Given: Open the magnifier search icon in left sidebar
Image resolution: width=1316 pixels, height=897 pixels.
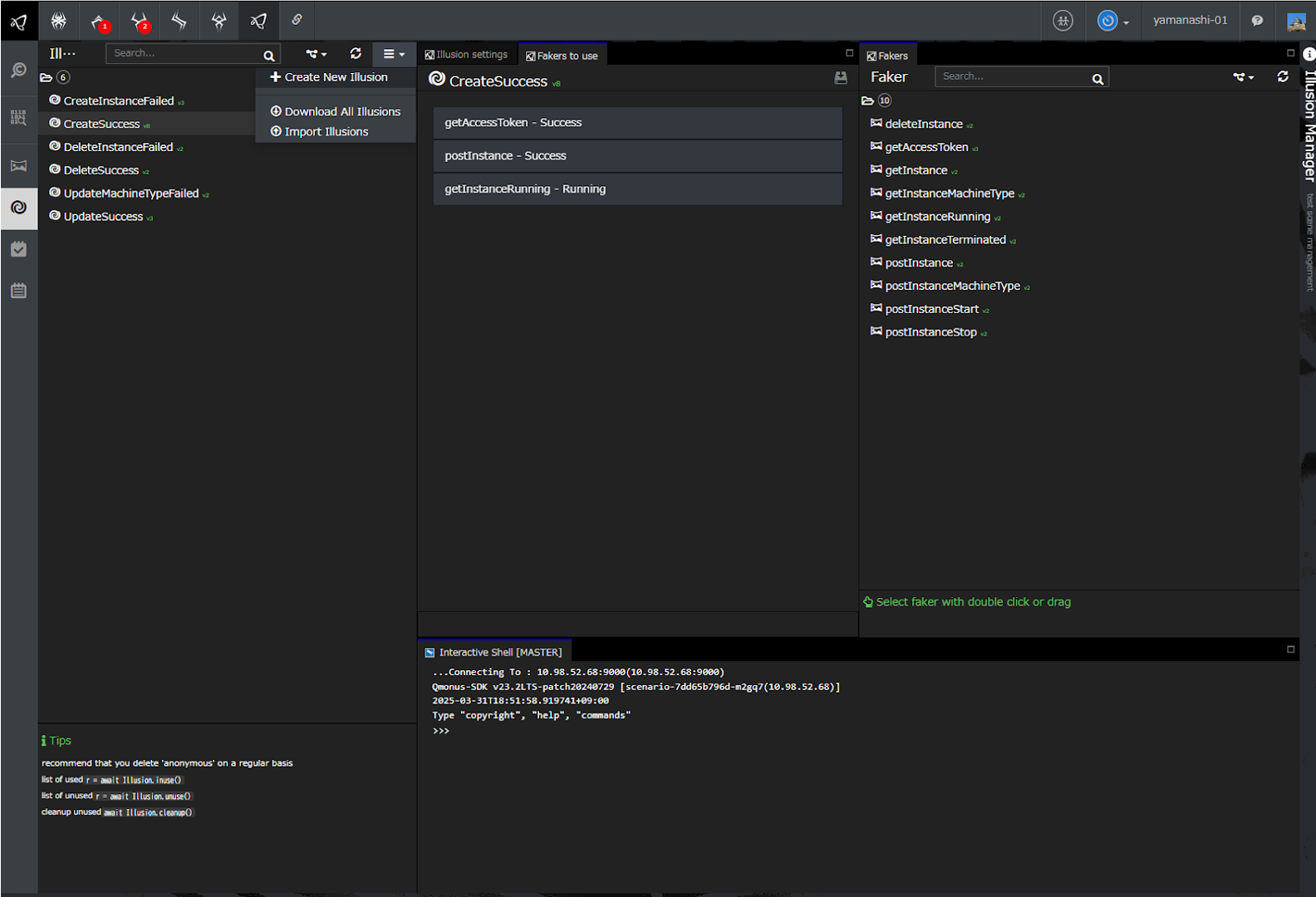Looking at the screenshot, I should tap(18, 71).
